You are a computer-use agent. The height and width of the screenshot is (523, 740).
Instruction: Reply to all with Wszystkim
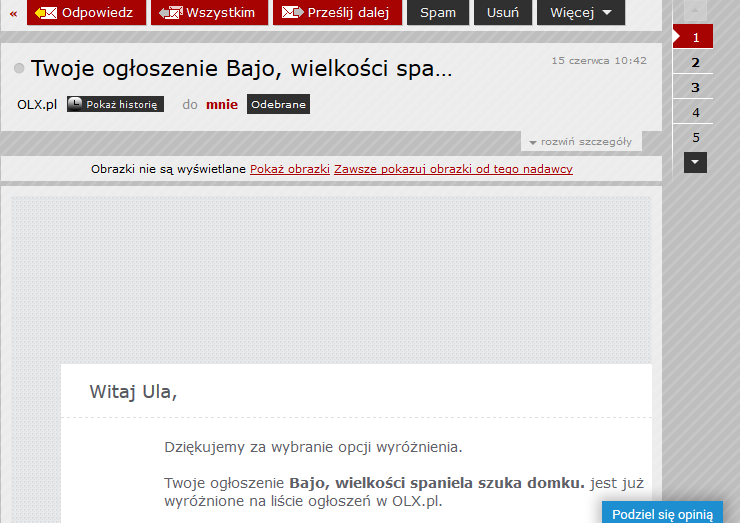pos(209,12)
